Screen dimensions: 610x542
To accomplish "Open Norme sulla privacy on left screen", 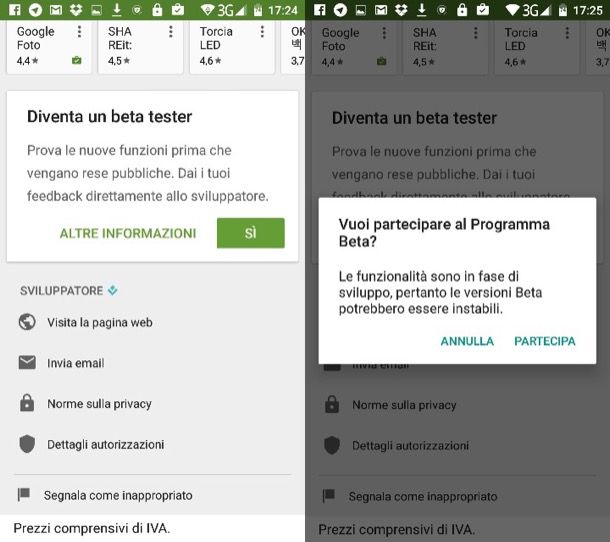I will pyautogui.click(x=100, y=403).
